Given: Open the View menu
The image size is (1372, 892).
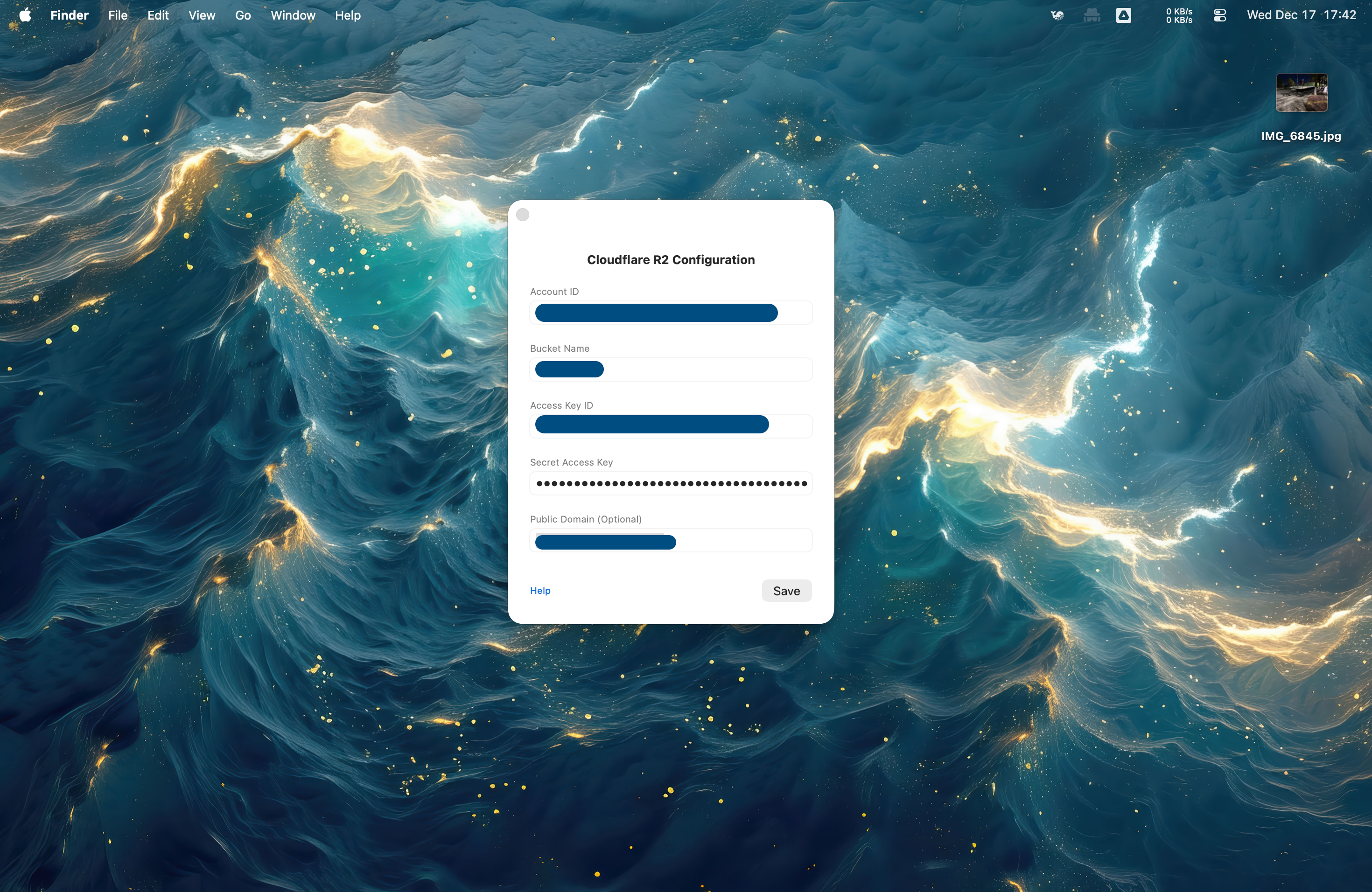Looking at the screenshot, I should point(201,15).
